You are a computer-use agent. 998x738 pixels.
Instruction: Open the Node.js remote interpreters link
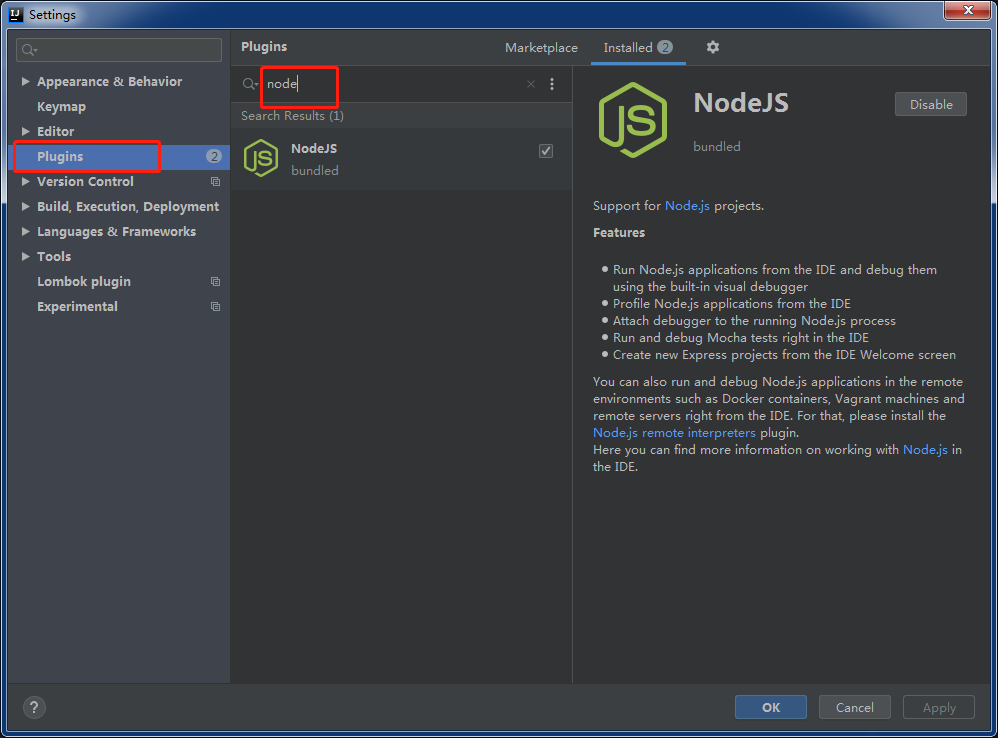tap(674, 433)
